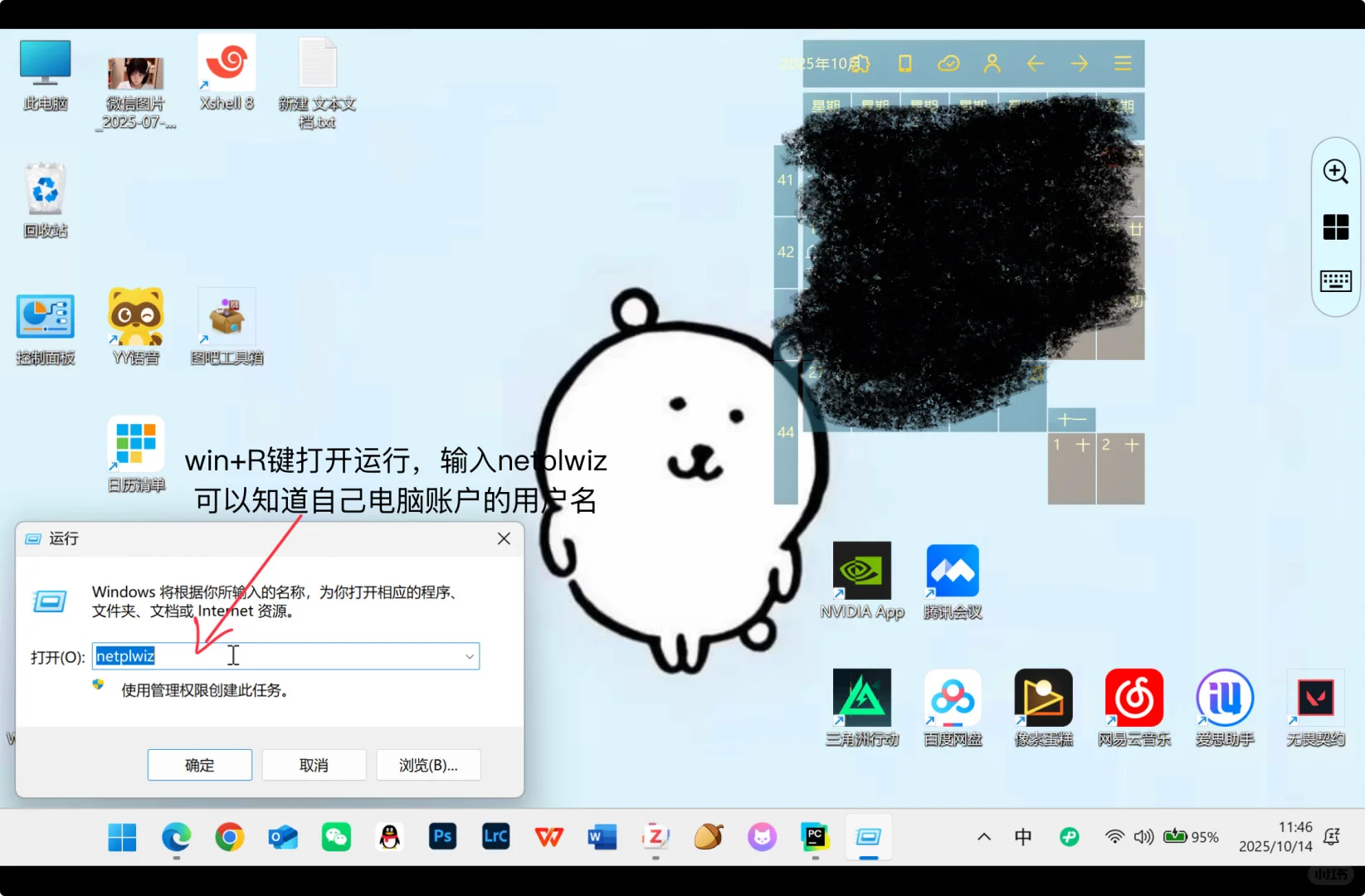
Task: Open Photoshop from the taskbar
Action: coord(442,836)
